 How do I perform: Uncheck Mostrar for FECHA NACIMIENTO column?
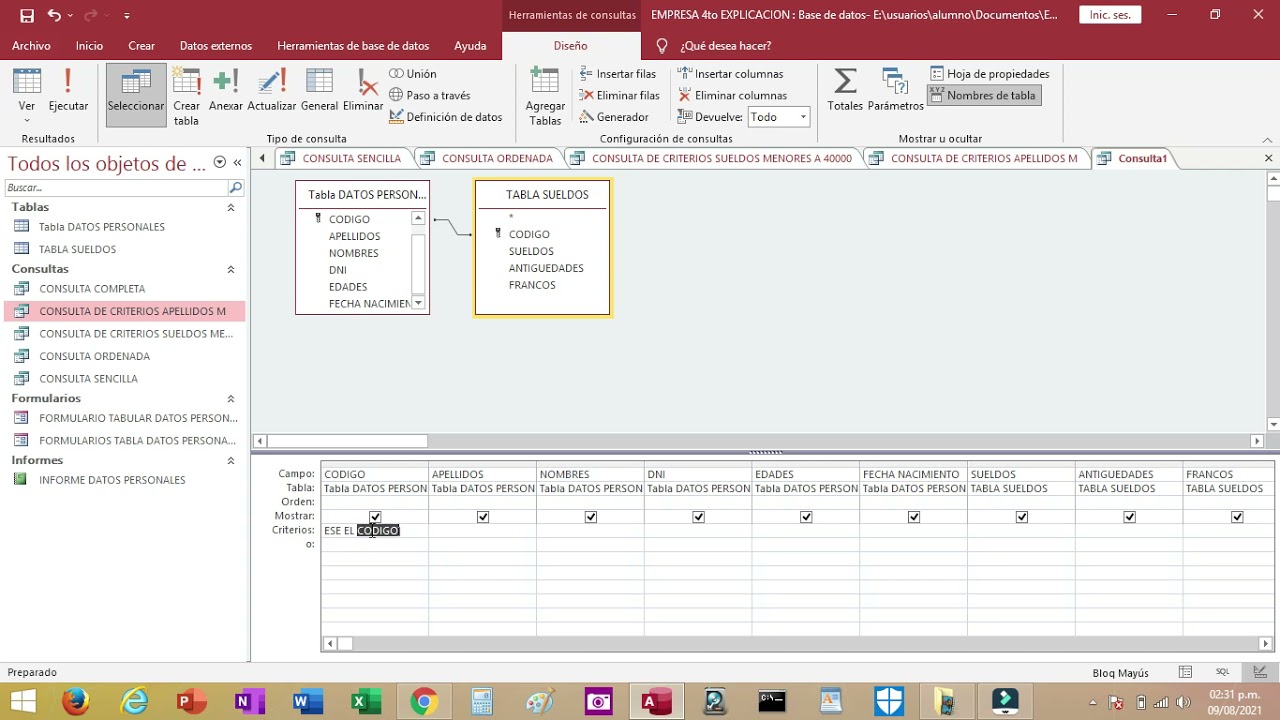(914, 517)
